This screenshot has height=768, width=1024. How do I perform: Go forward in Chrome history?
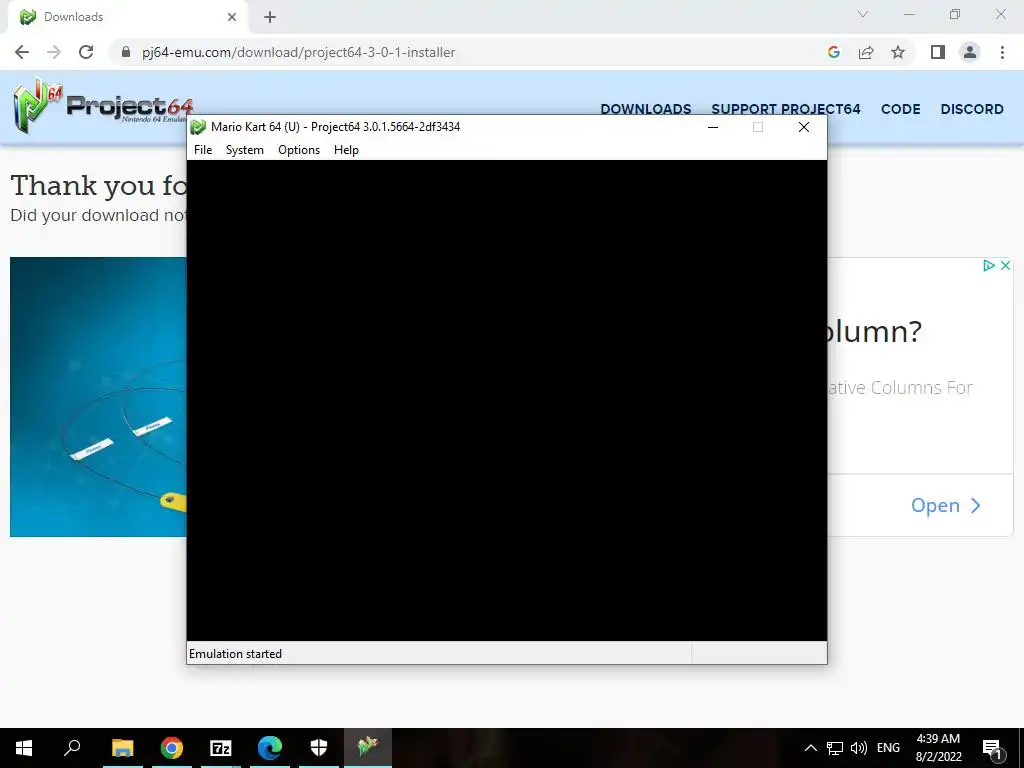(x=54, y=52)
